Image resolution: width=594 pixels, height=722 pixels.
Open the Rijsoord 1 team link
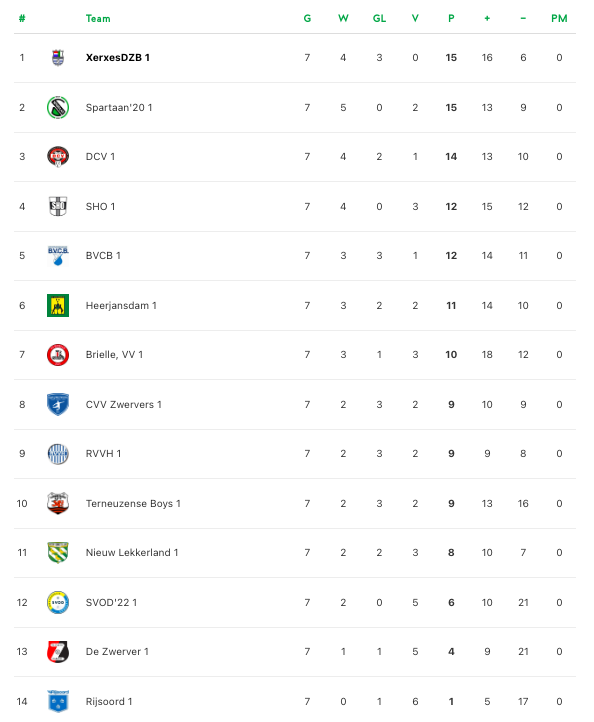coord(109,702)
